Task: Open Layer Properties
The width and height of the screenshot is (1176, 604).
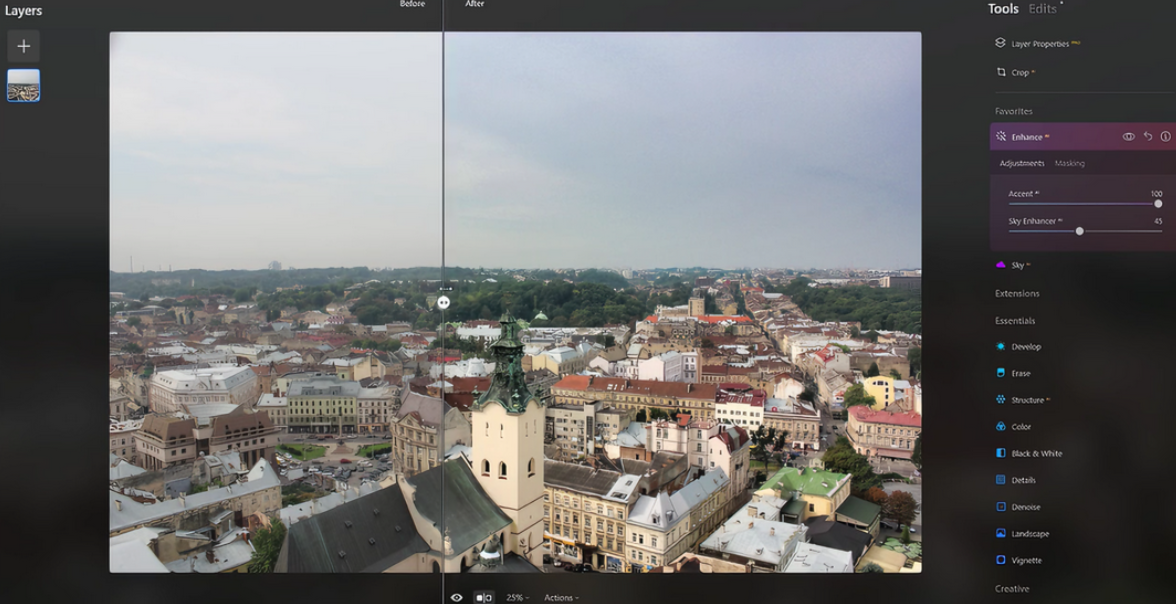Action: [x=1040, y=44]
